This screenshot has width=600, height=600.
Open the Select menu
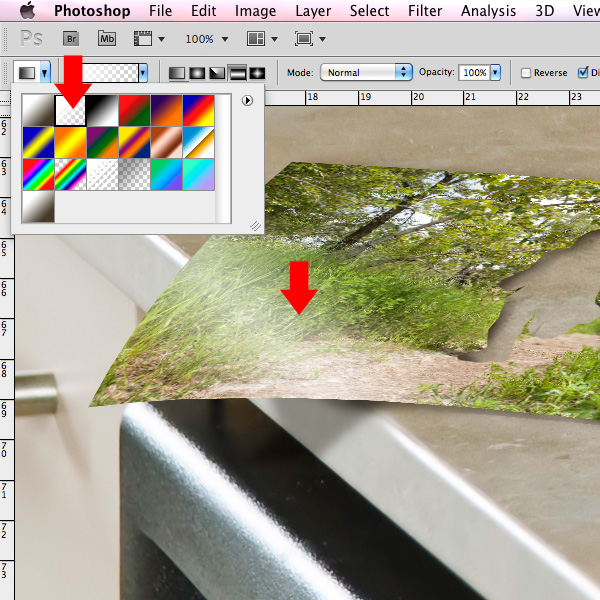[x=369, y=11]
